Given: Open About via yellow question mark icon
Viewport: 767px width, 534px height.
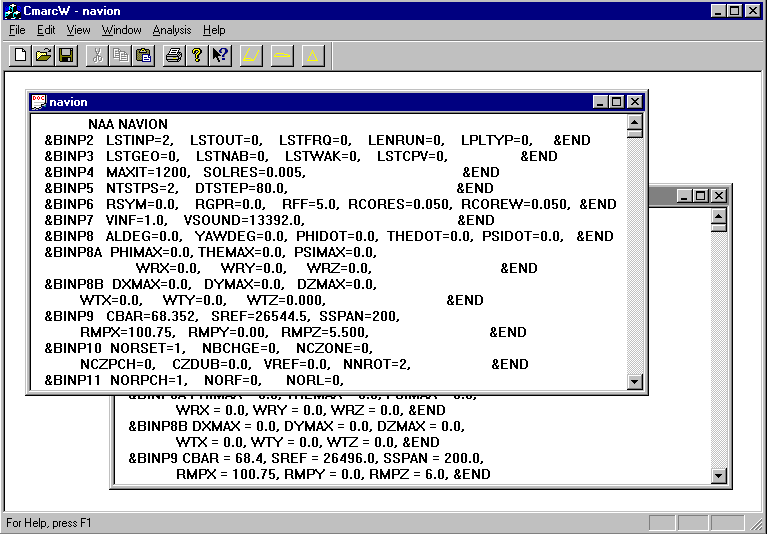Looking at the screenshot, I should [x=197, y=55].
